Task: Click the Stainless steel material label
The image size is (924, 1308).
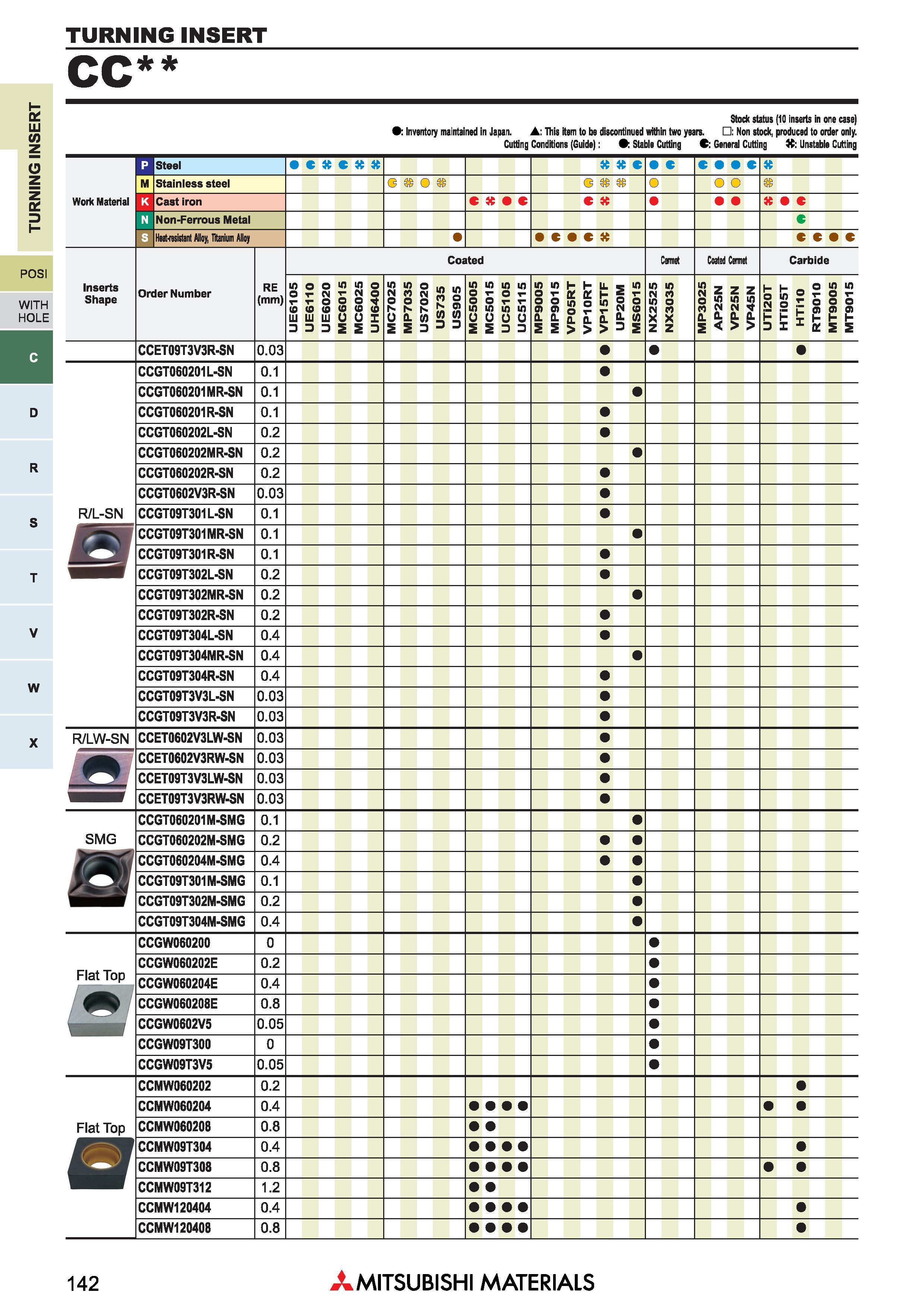Action: pos(192,183)
